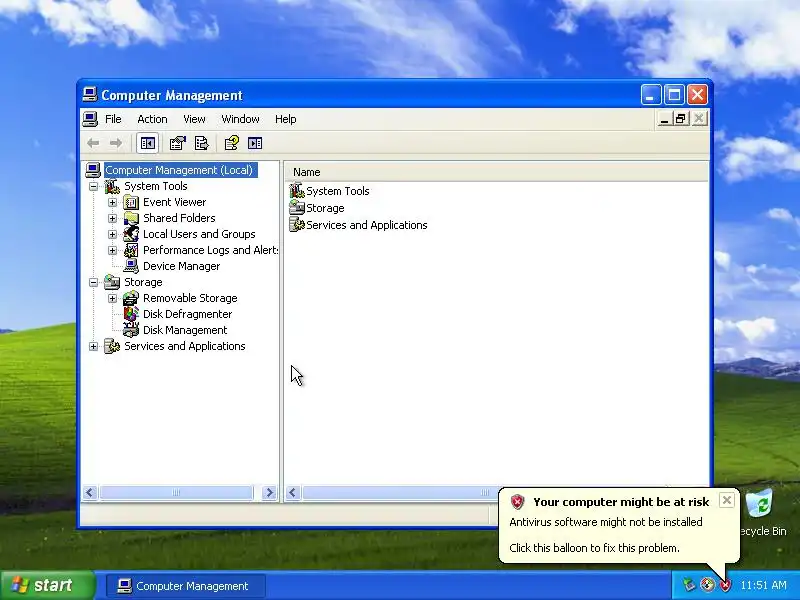Open the Properties toolbar icon
The width and height of the screenshot is (800, 600).
(178, 143)
